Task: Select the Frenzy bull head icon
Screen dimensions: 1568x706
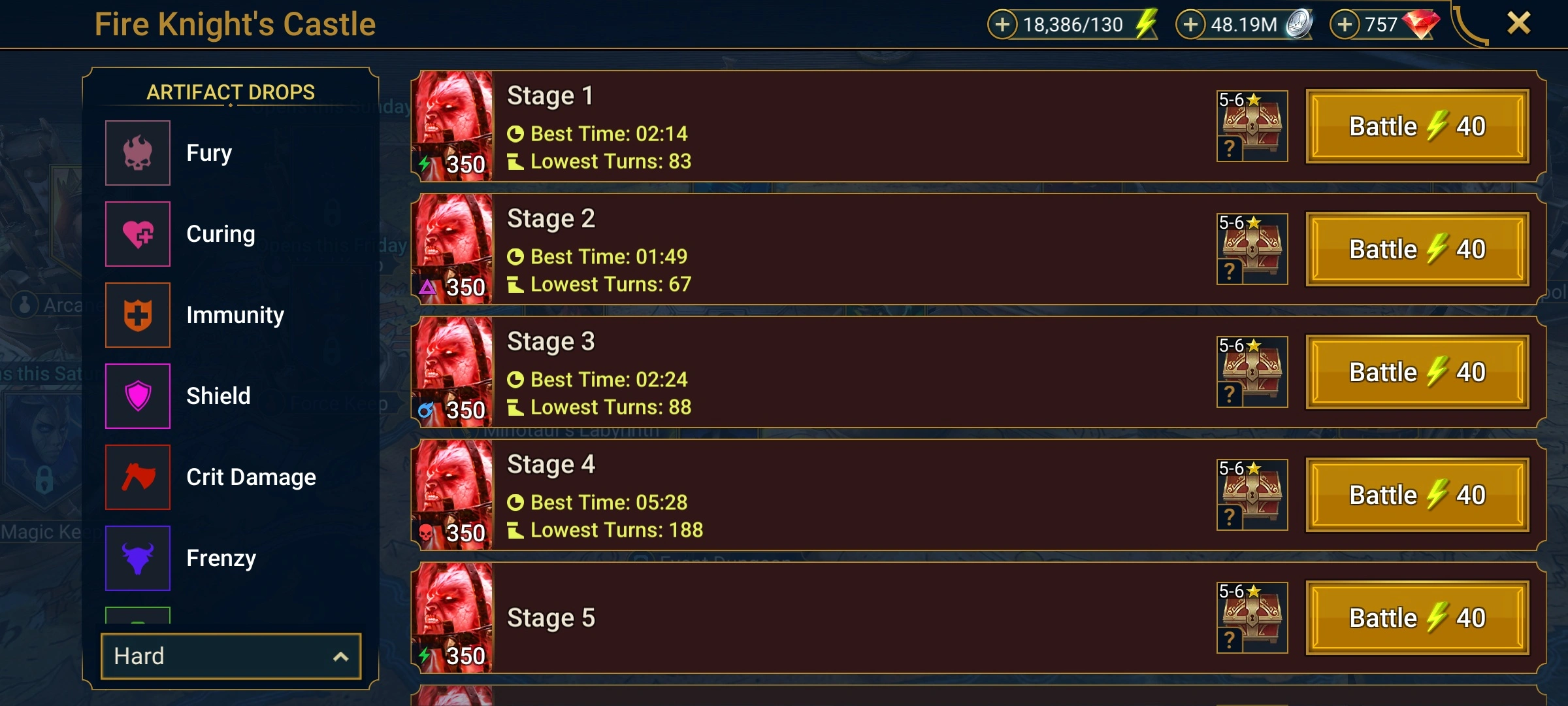Action: tap(138, 558)
